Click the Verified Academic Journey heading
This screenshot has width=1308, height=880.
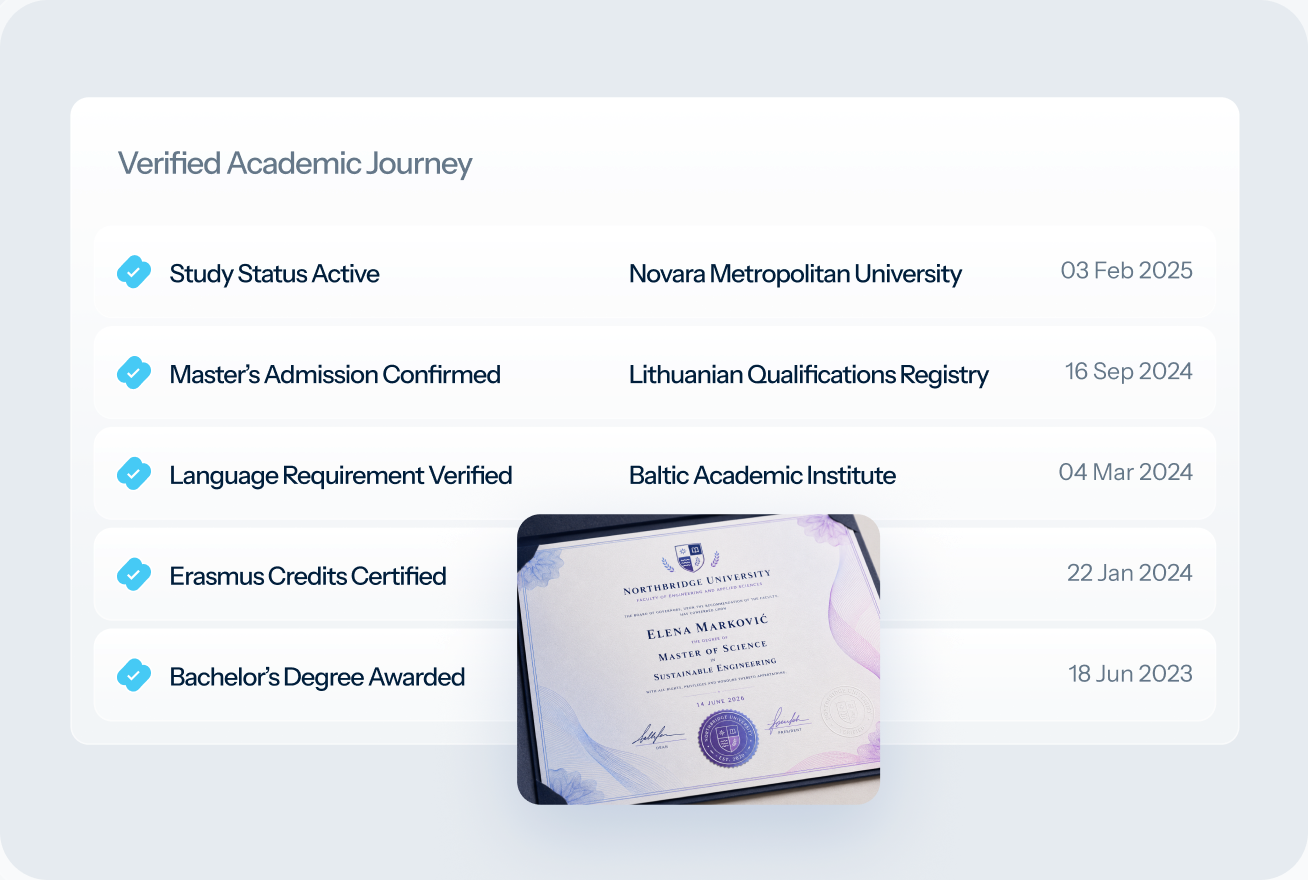(295, 164)
